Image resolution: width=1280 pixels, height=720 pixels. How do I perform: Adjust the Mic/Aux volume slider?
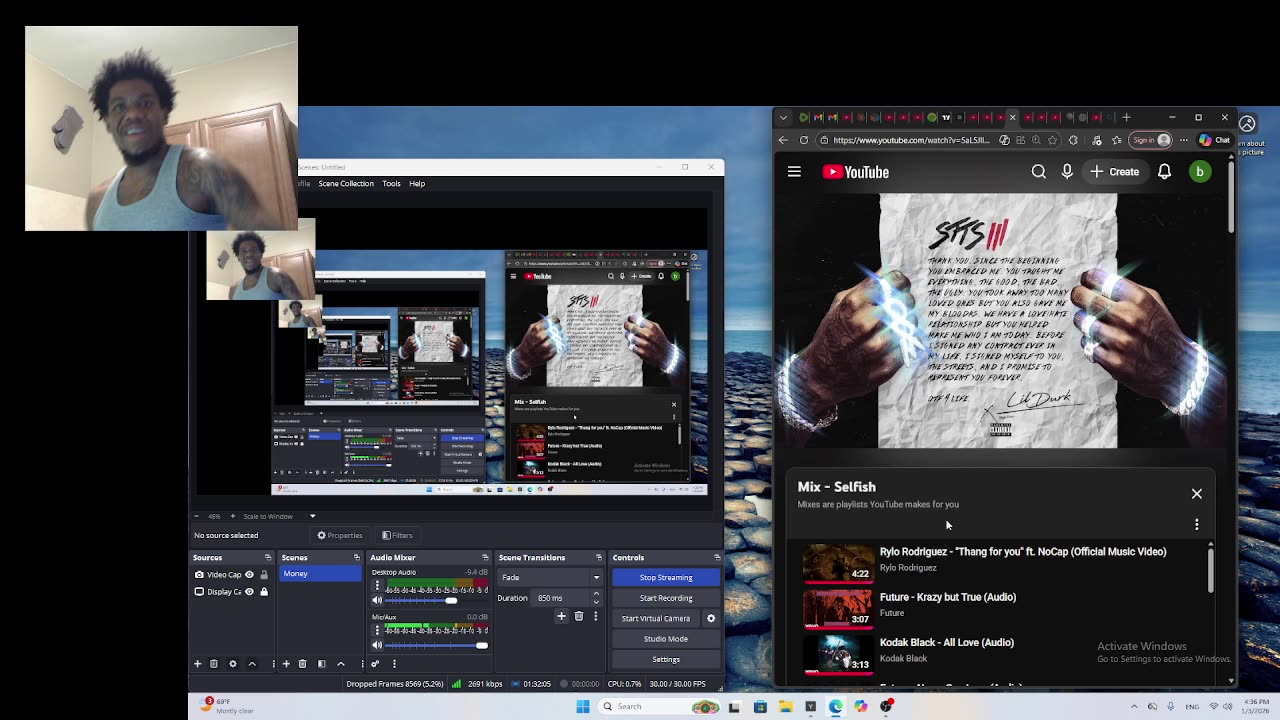(437, 645)
